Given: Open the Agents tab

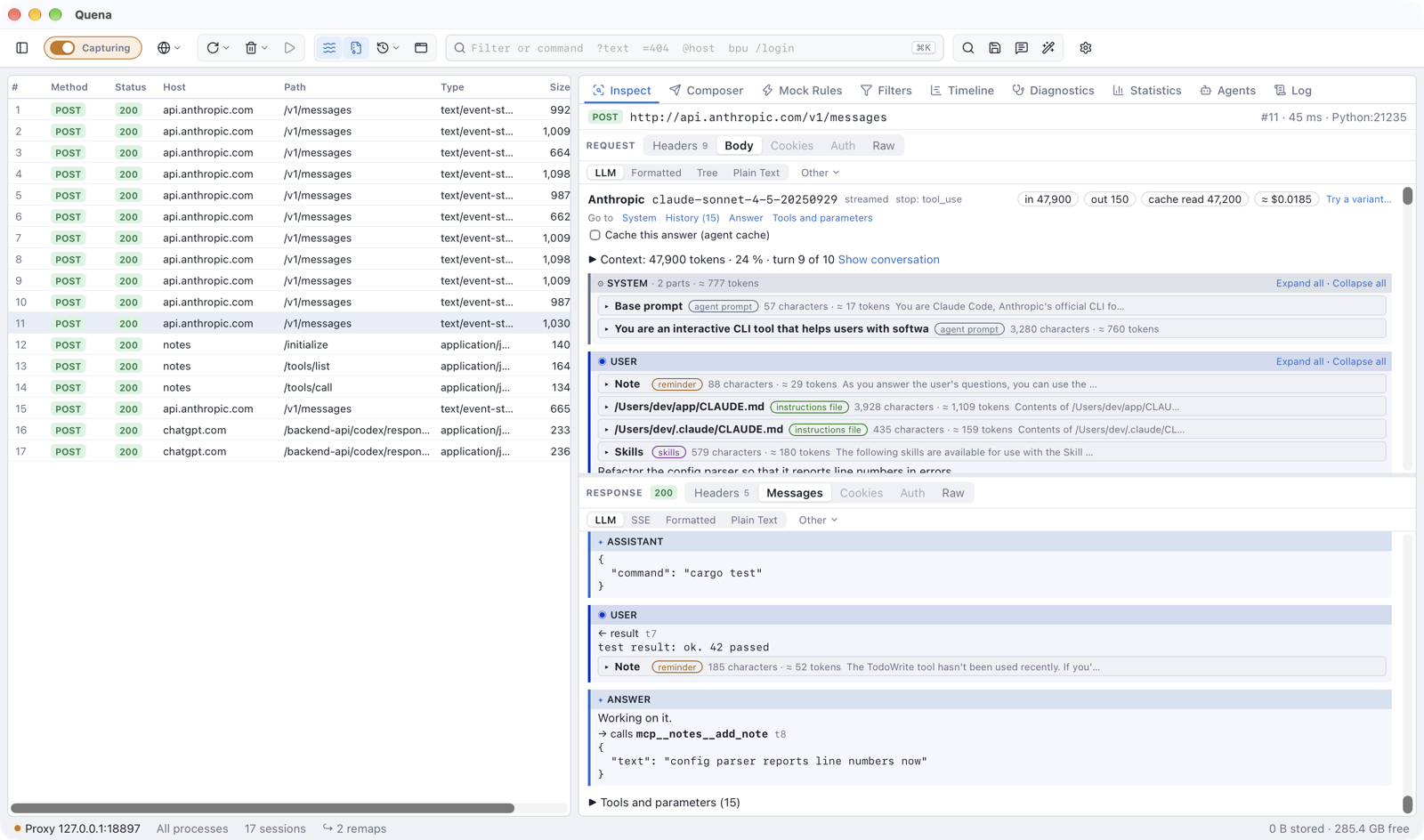Looking at the screenshot, I should [x=1227, y=91].
